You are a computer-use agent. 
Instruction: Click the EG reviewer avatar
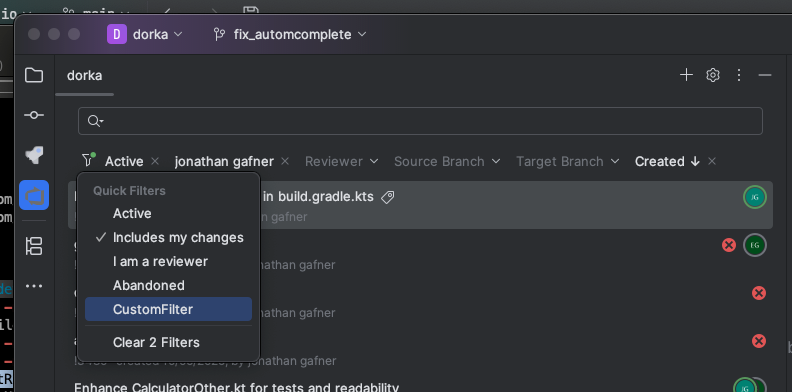755,246
